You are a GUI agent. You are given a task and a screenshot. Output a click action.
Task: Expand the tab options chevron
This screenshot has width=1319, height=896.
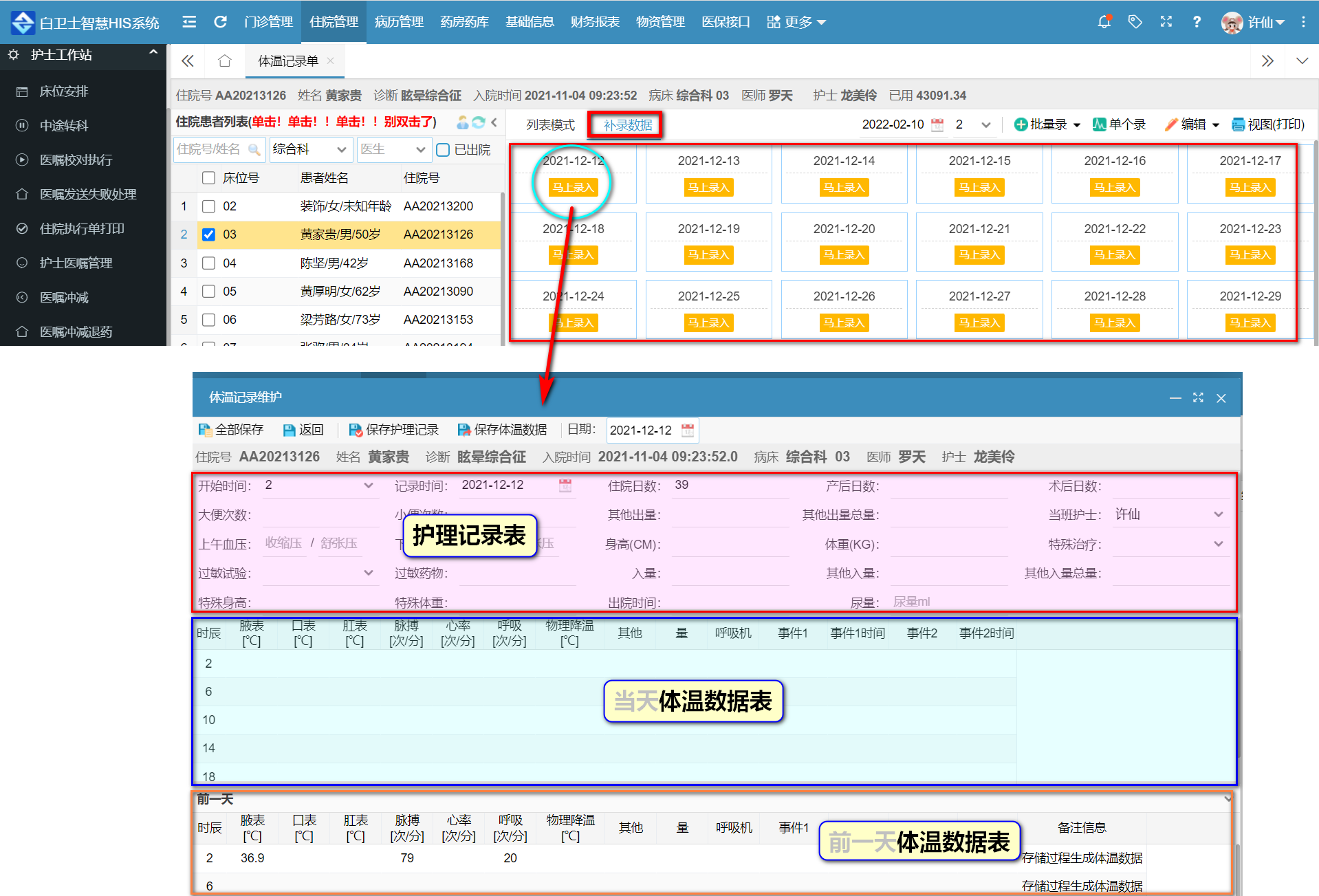[x=1302, y=61]
